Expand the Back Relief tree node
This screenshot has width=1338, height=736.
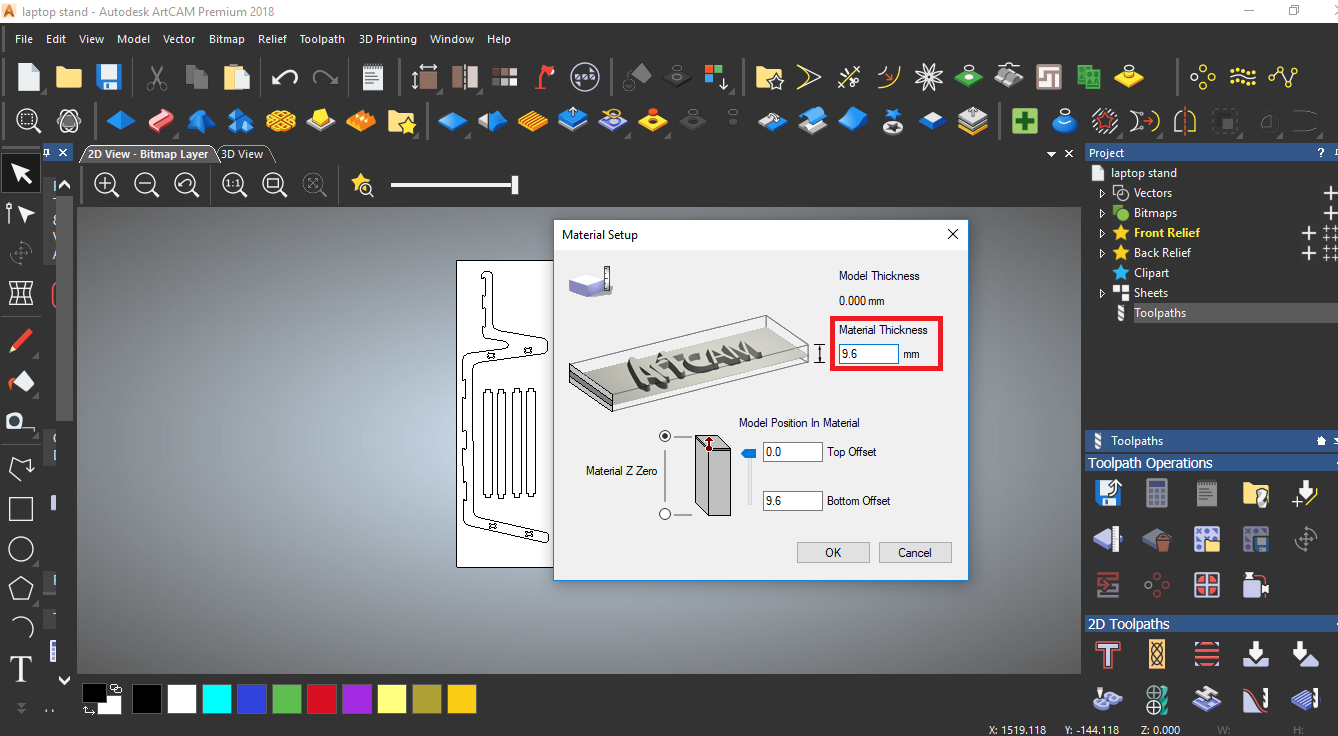(x=1103, y=253)
